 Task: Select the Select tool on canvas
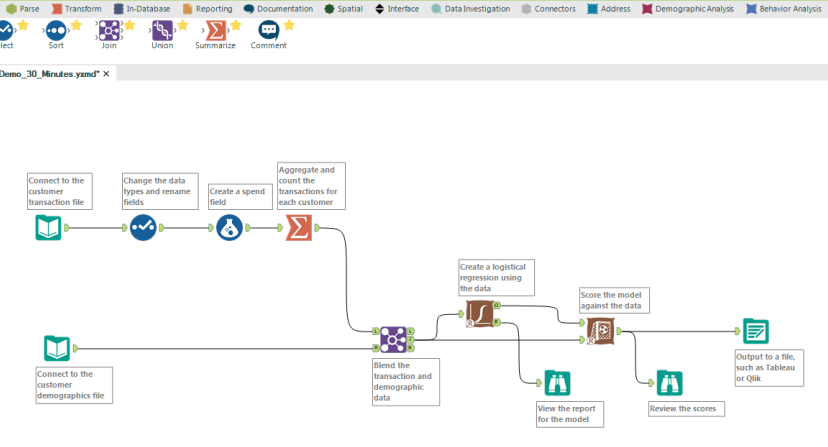(143, 228)
